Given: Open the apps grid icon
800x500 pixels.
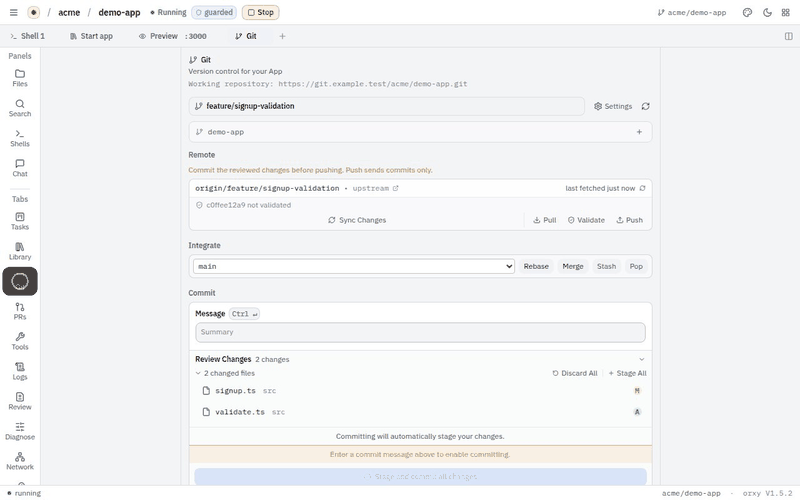Looking at the screenshot, I should (x=786, y=12).
